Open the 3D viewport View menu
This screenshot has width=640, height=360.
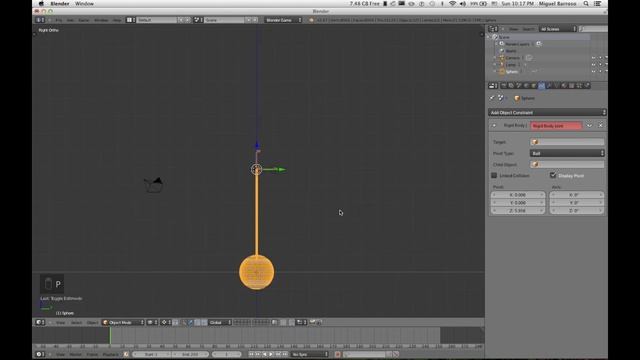(x=60, y=322)
